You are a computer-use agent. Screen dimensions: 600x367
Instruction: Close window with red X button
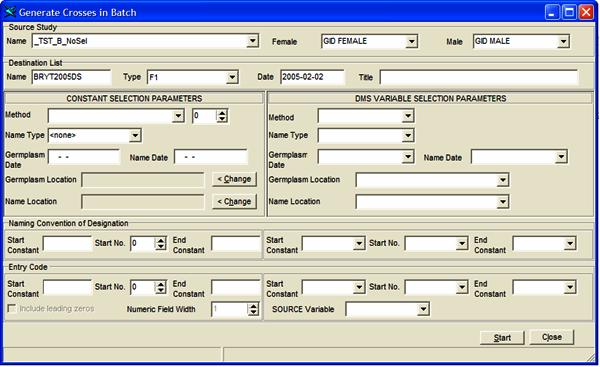pyautogui.click(x=586, y=13)
